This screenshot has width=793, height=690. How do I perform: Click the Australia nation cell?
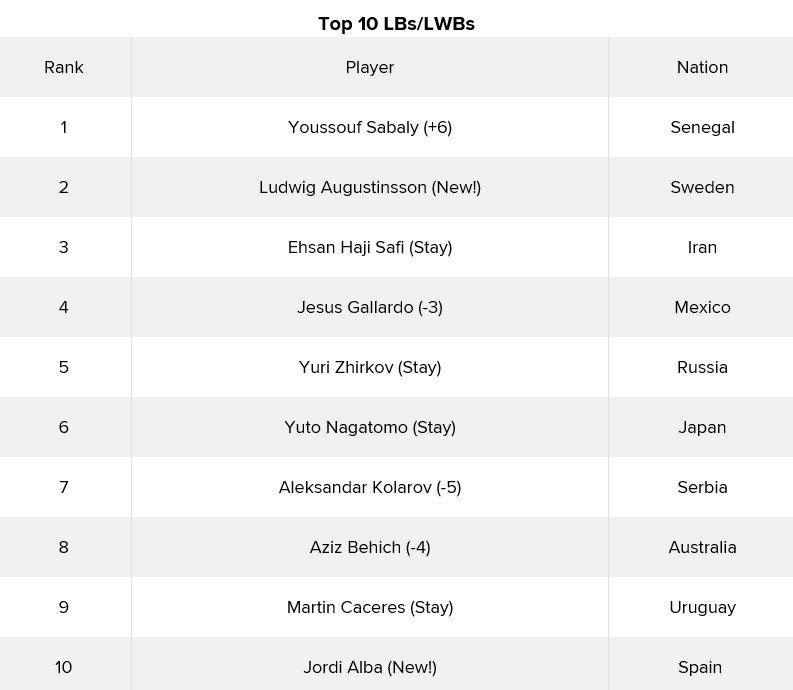[x=702, y=547]
